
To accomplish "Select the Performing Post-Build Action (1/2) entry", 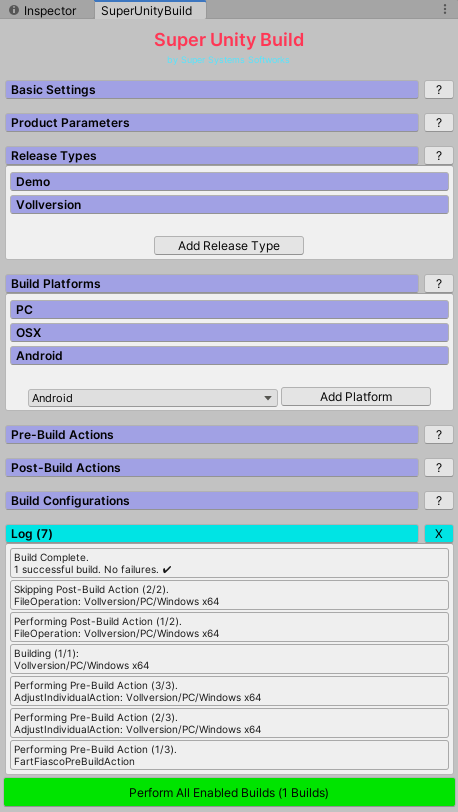I will [x=230, y=627].
